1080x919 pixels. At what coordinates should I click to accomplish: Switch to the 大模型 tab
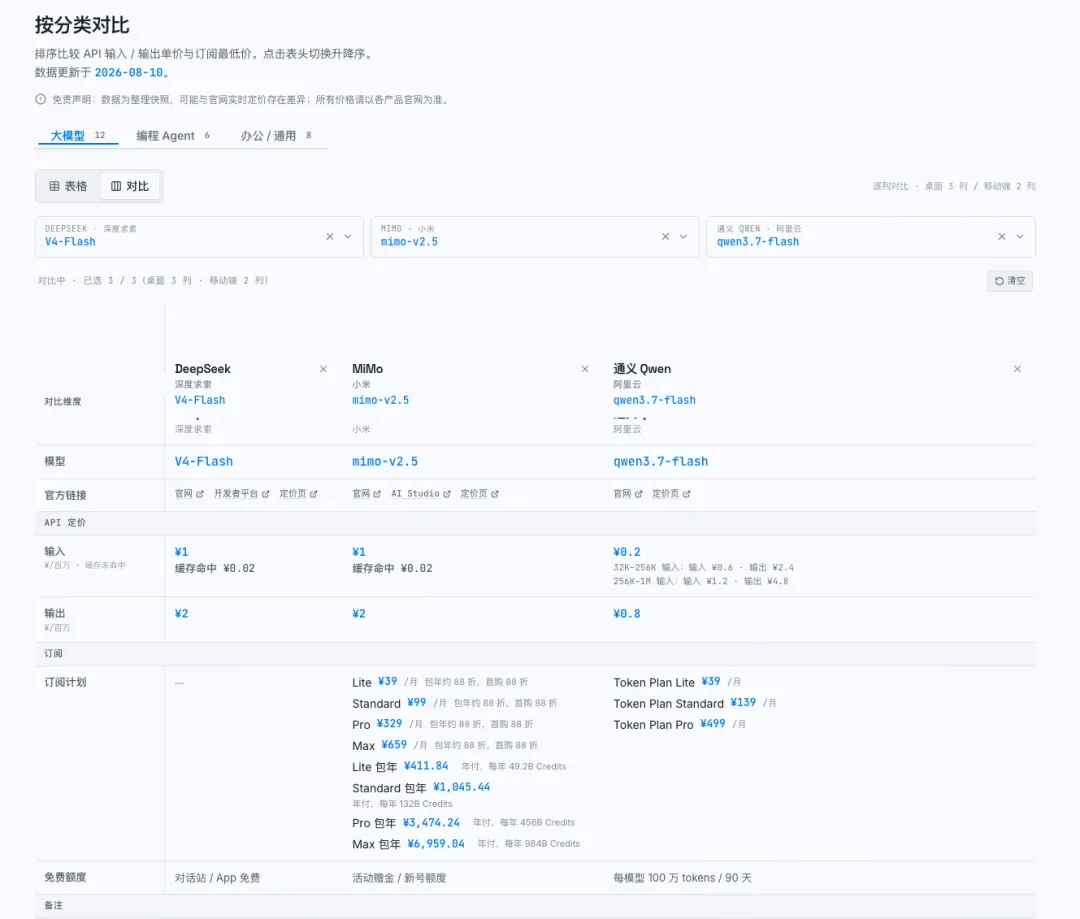tap(78, 136)
